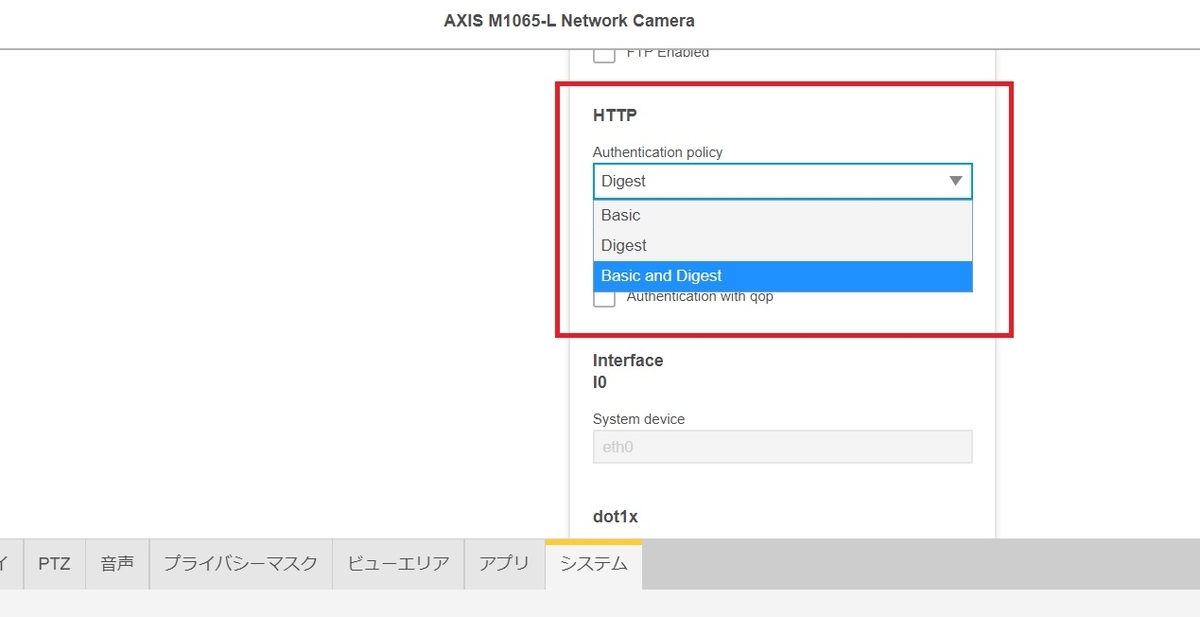Select Basic and Digest option

[x=782, y=276]
